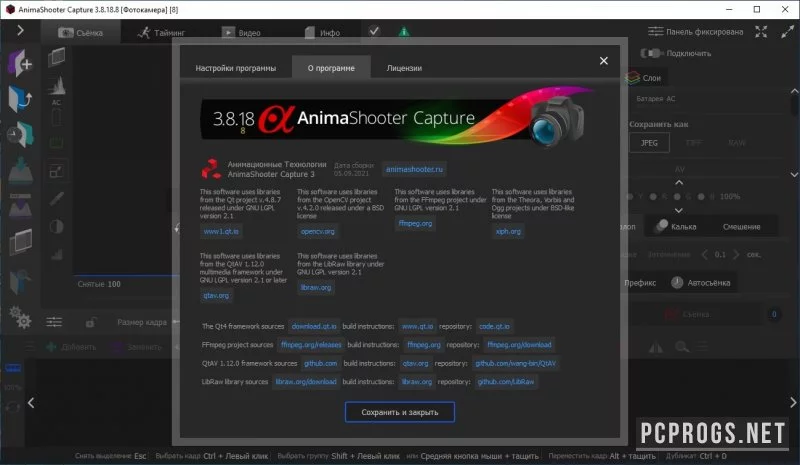Open qtav.org link under QtAV description
The image size is (800, 465).
[216, 296]
